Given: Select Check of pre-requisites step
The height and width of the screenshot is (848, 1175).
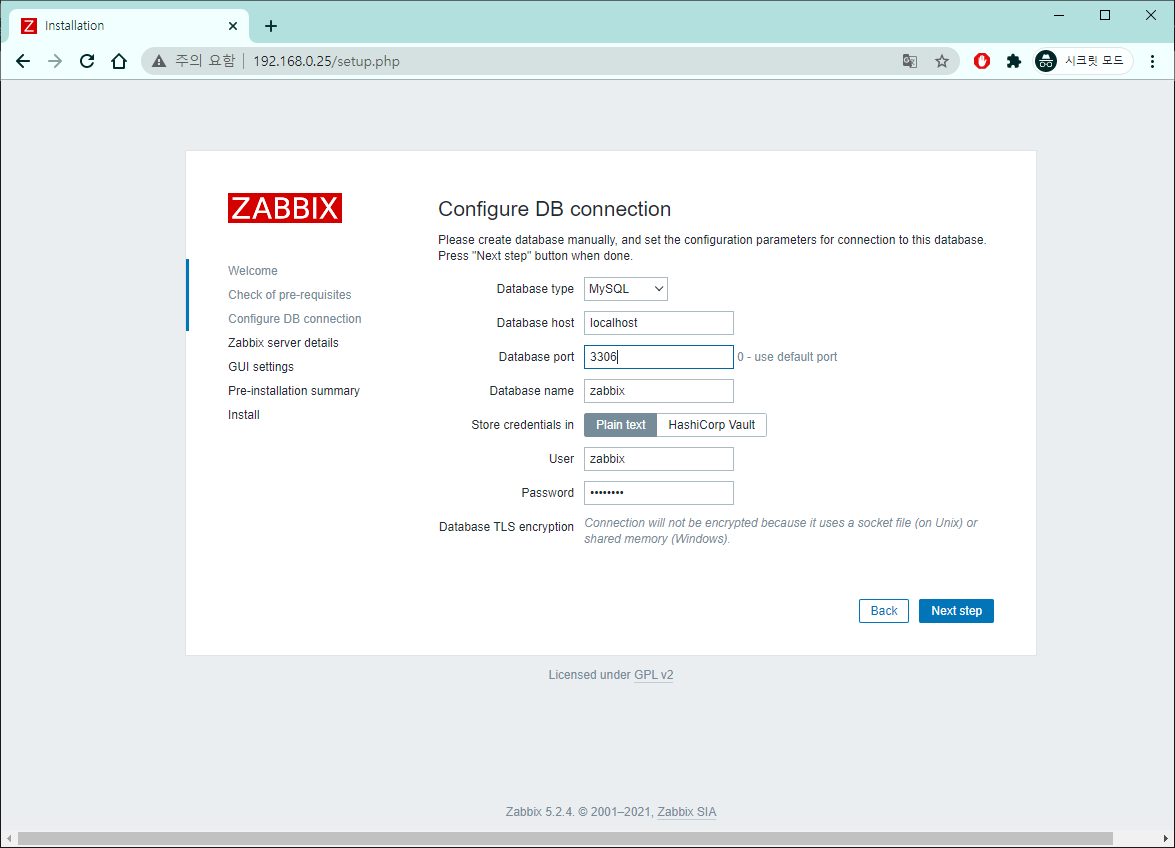Looking at the screenshot, I should tap(289, 295).
